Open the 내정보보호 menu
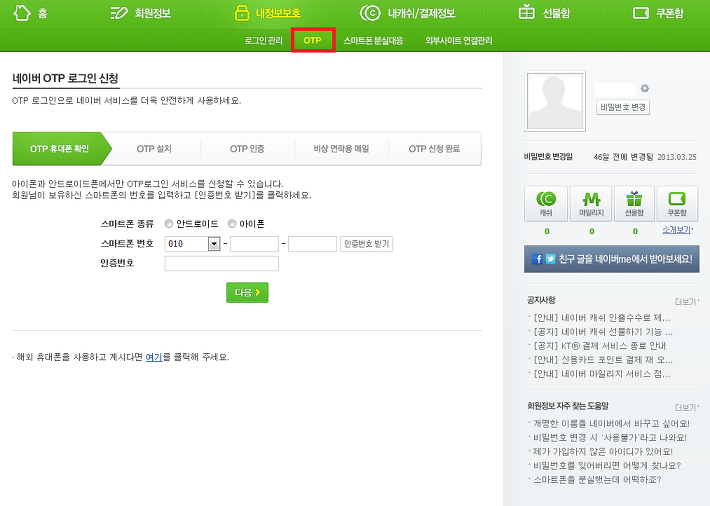 click(x=278, y=13)
